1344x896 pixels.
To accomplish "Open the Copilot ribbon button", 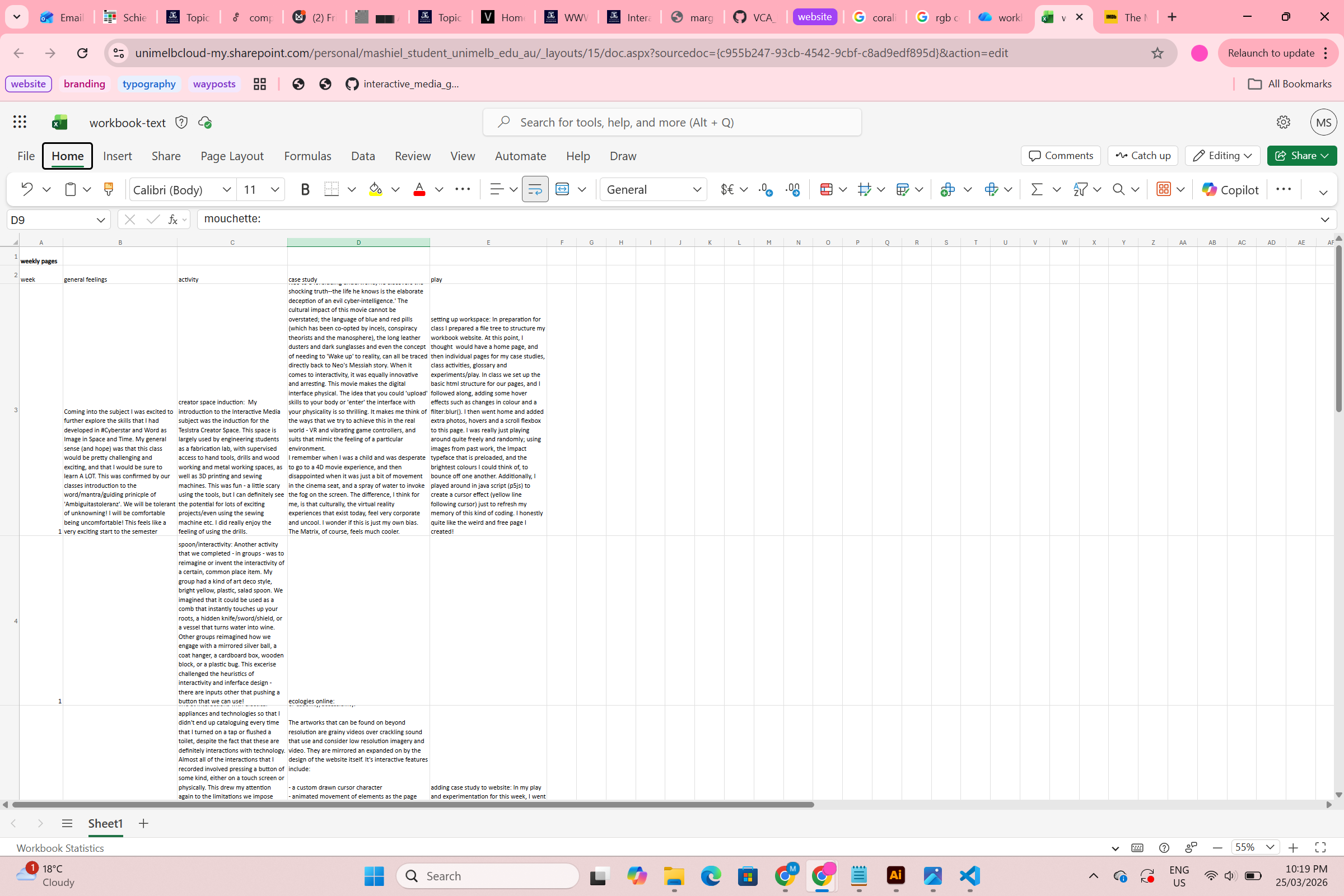I will (1230, 189).
